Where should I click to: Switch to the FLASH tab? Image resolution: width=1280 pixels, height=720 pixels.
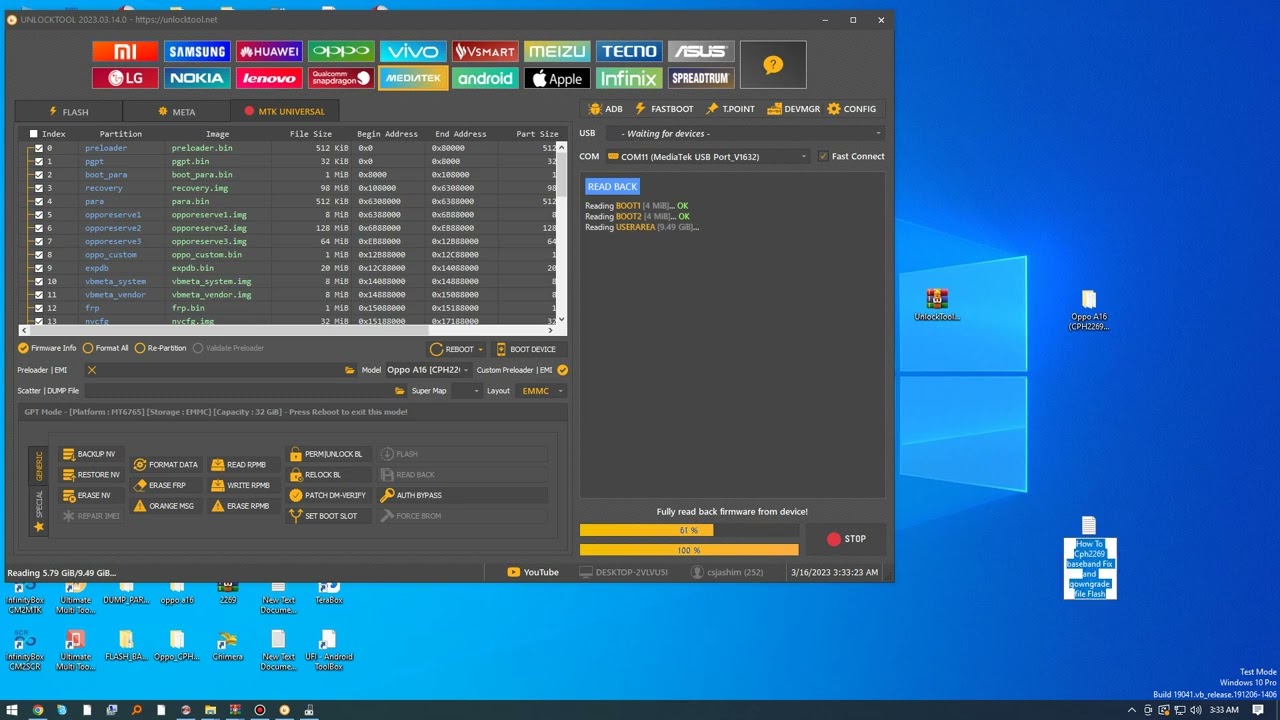click(69, 112)
